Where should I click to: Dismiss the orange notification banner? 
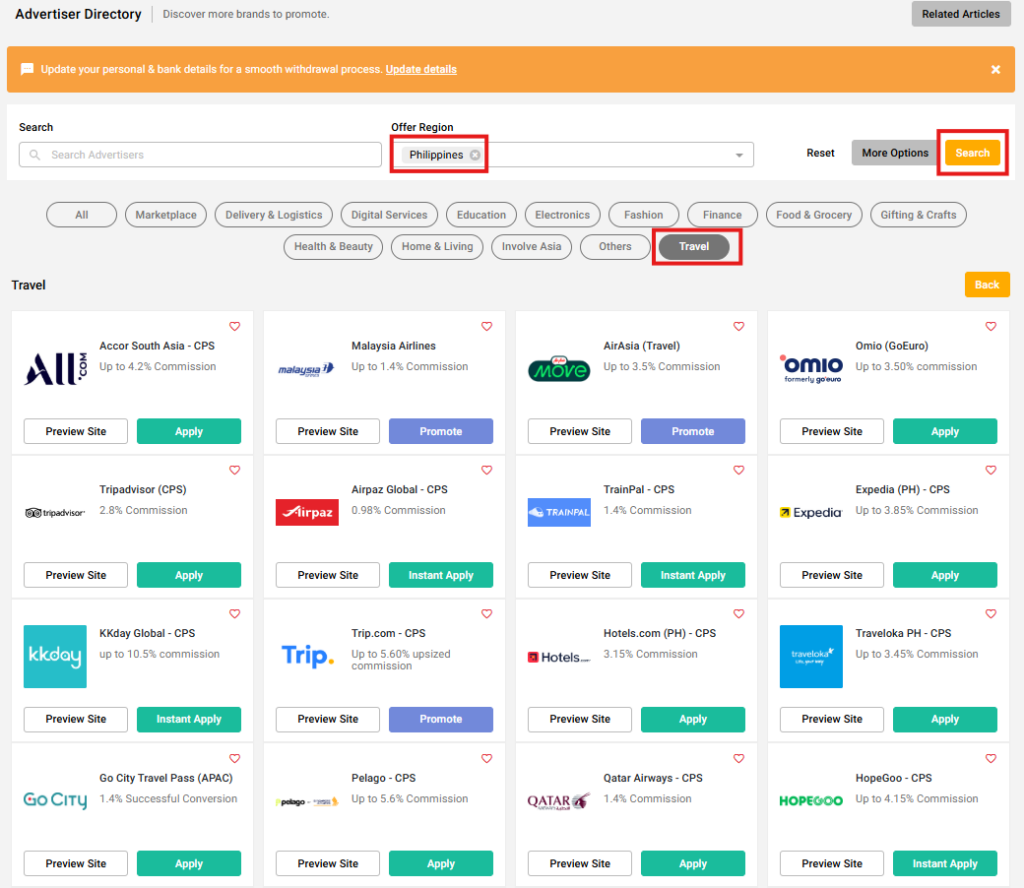click(995, 69)
